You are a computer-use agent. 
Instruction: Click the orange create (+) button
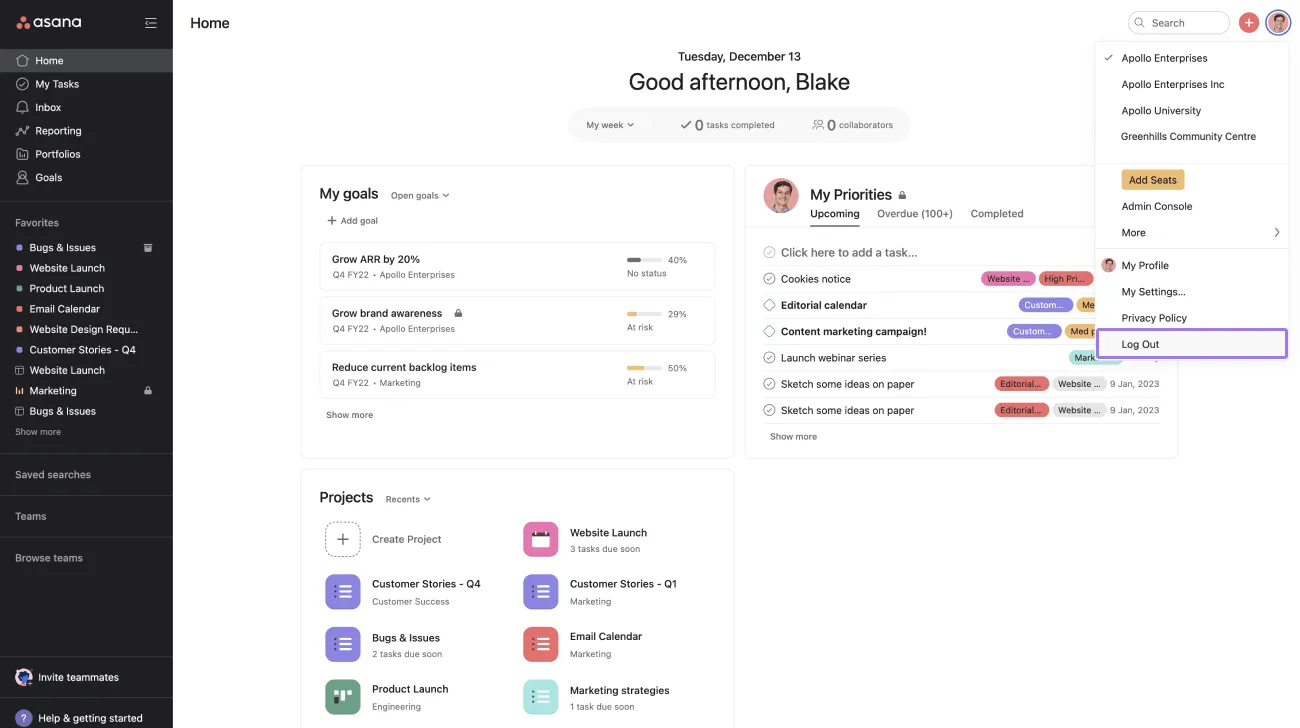(x=1248, y=21)
